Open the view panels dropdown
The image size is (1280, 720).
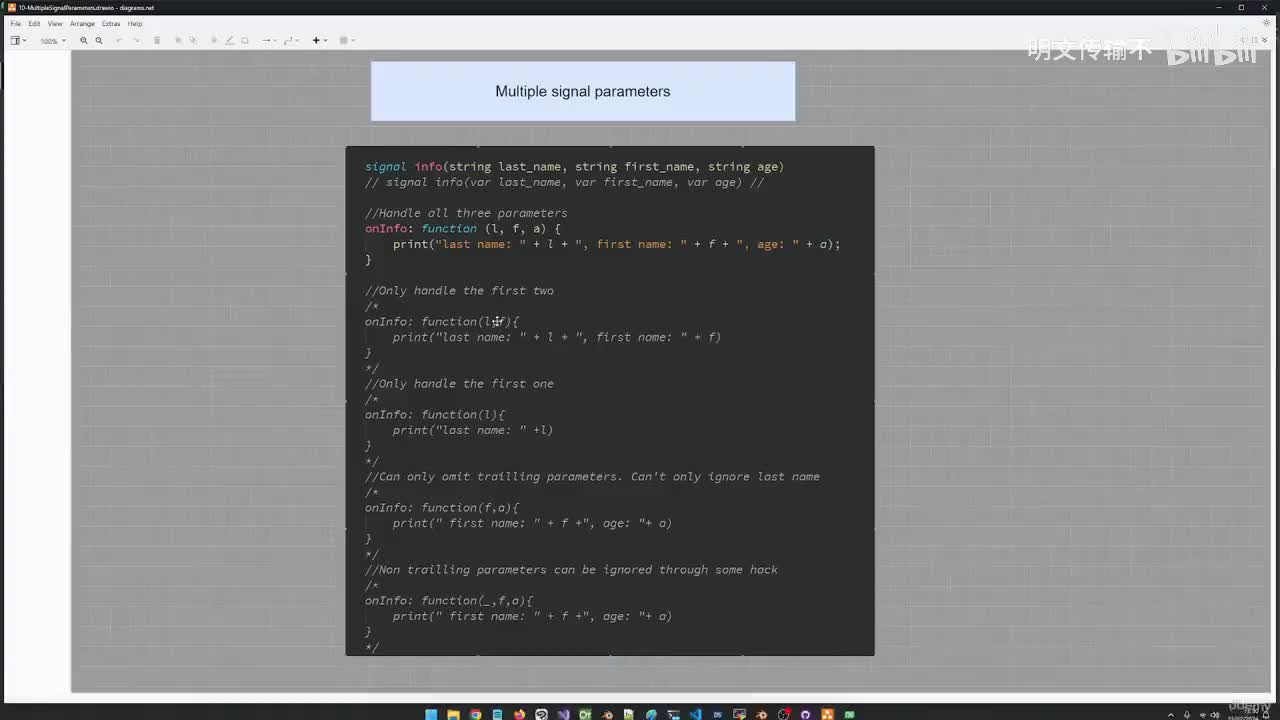pyautogui.click(x=18, y=41)
